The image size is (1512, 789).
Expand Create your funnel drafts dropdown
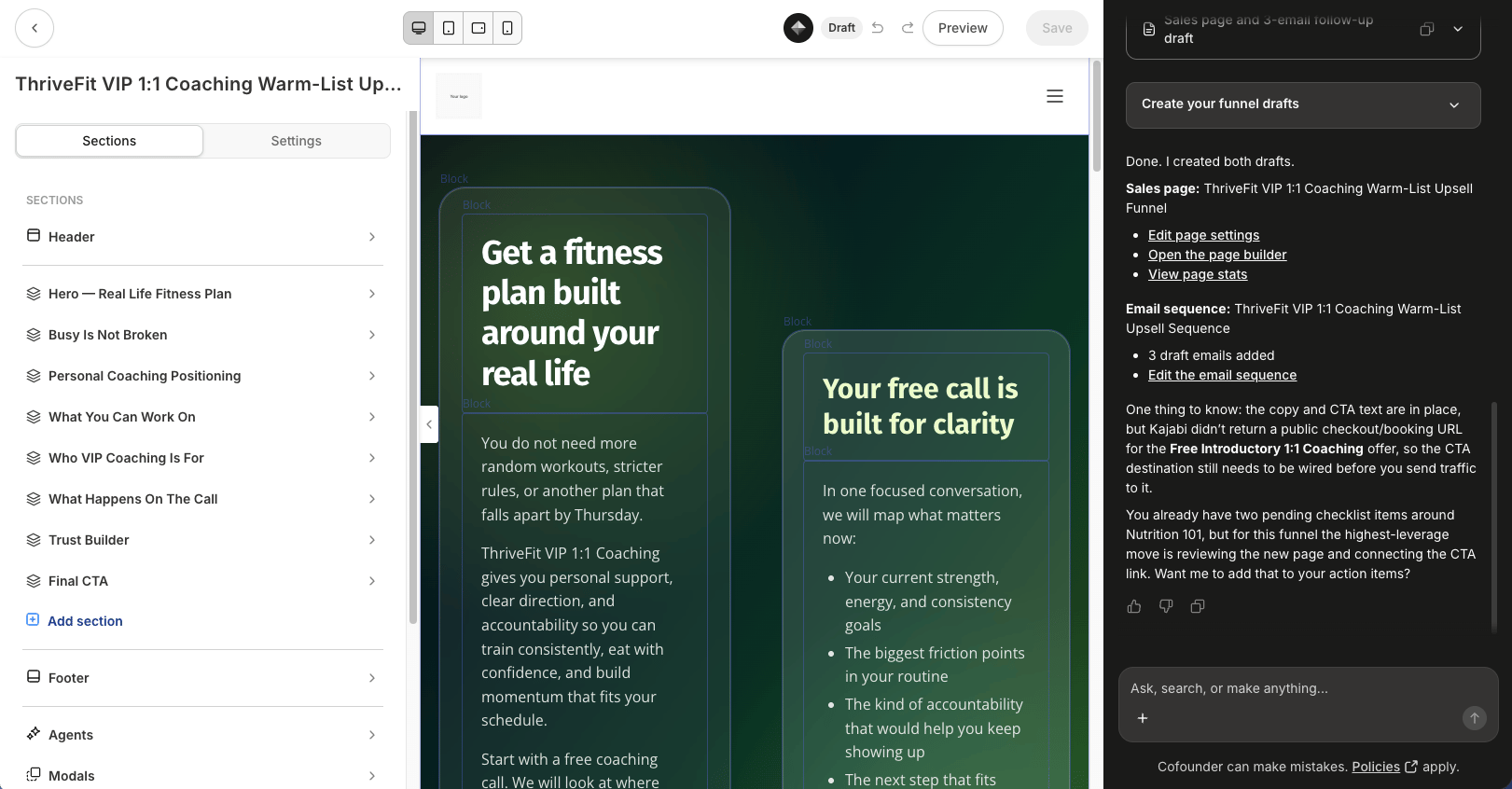pos(1454,105)
